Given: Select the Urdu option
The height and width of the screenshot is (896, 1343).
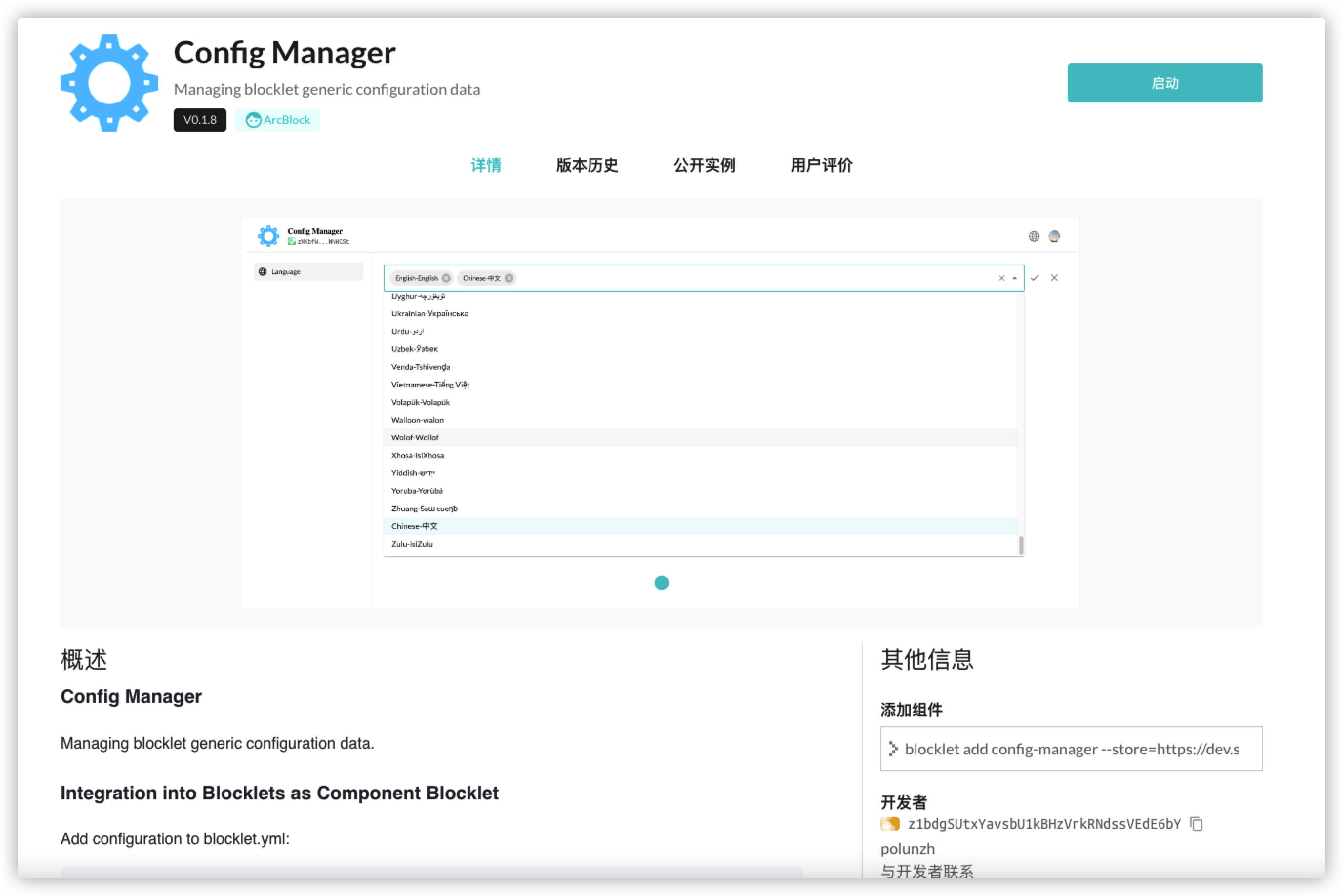Looking at the screenshot, I should click(x=700, y=331).
